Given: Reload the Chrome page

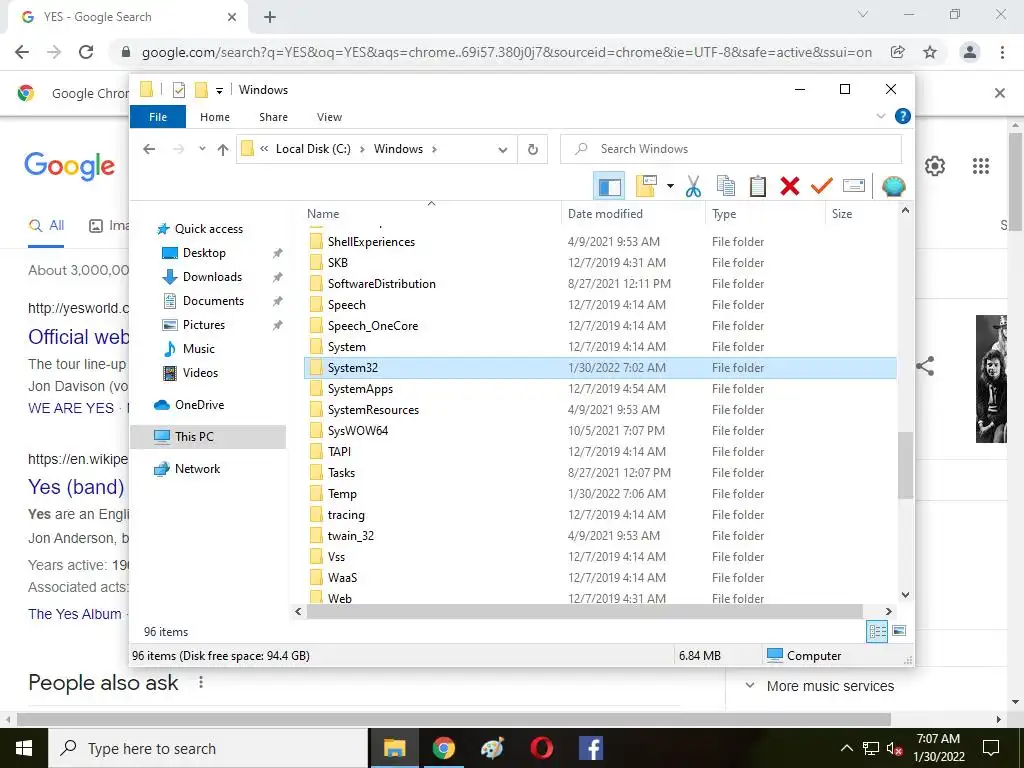Looking at the screenshot, I should coord(86,52).
